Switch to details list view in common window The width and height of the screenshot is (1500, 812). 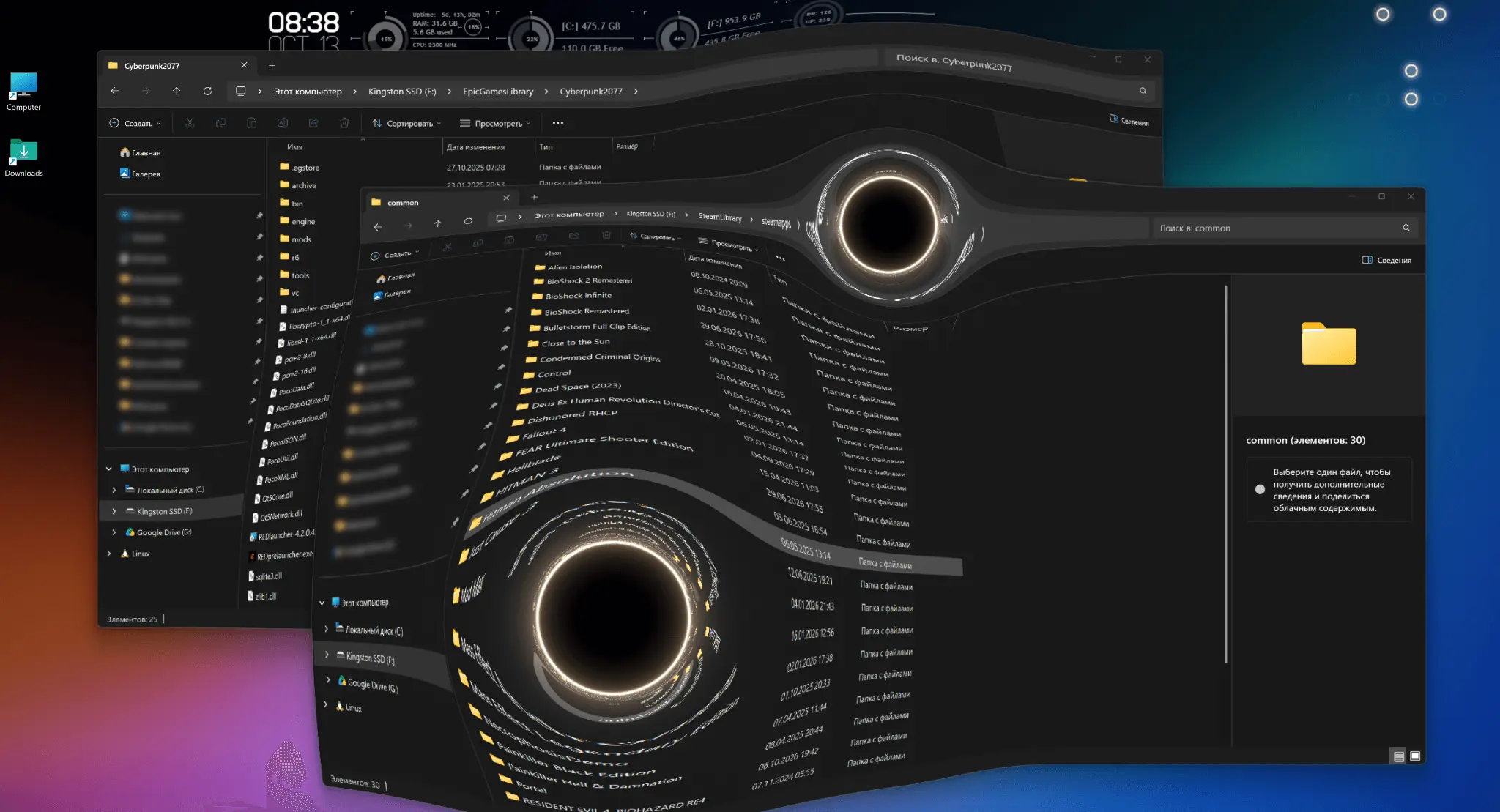click(x=1399, y=756)
